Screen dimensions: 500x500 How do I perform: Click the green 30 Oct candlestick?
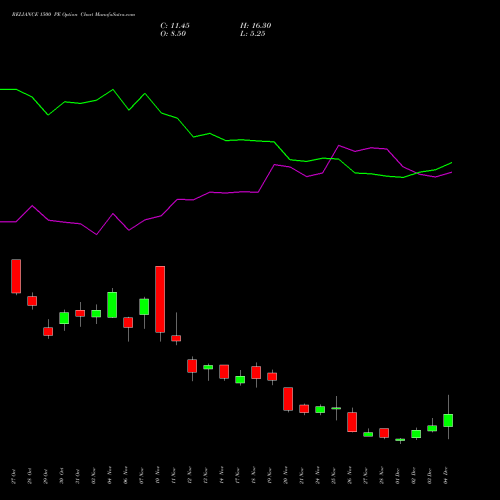click(64, 318)
